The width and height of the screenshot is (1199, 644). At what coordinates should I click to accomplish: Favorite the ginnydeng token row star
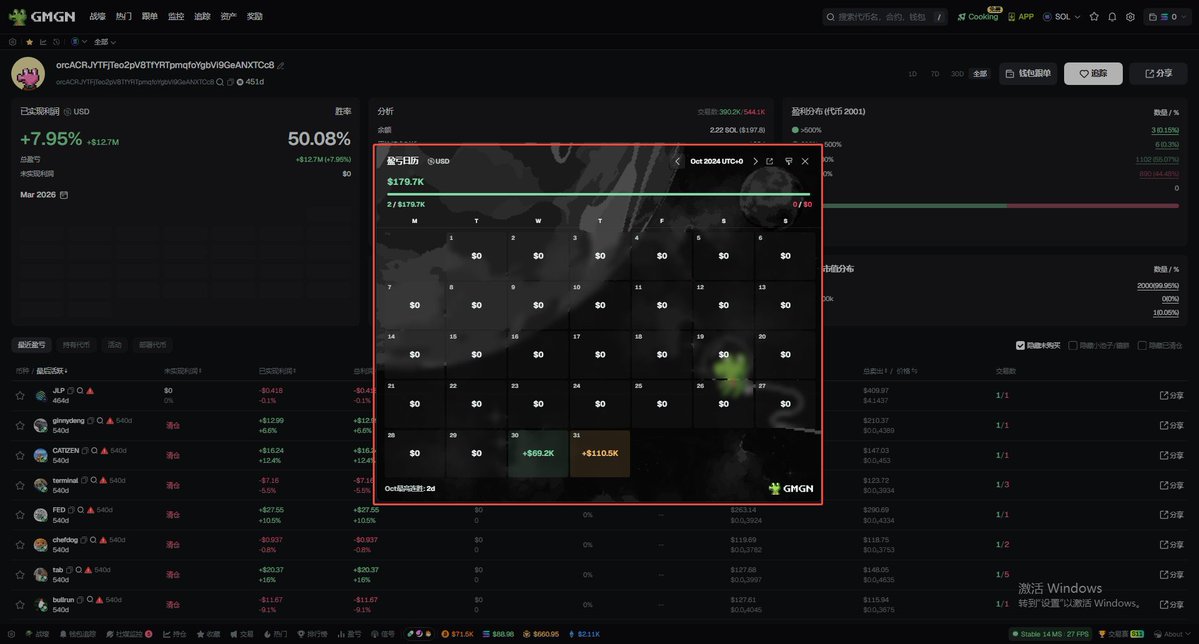[20, 425]
